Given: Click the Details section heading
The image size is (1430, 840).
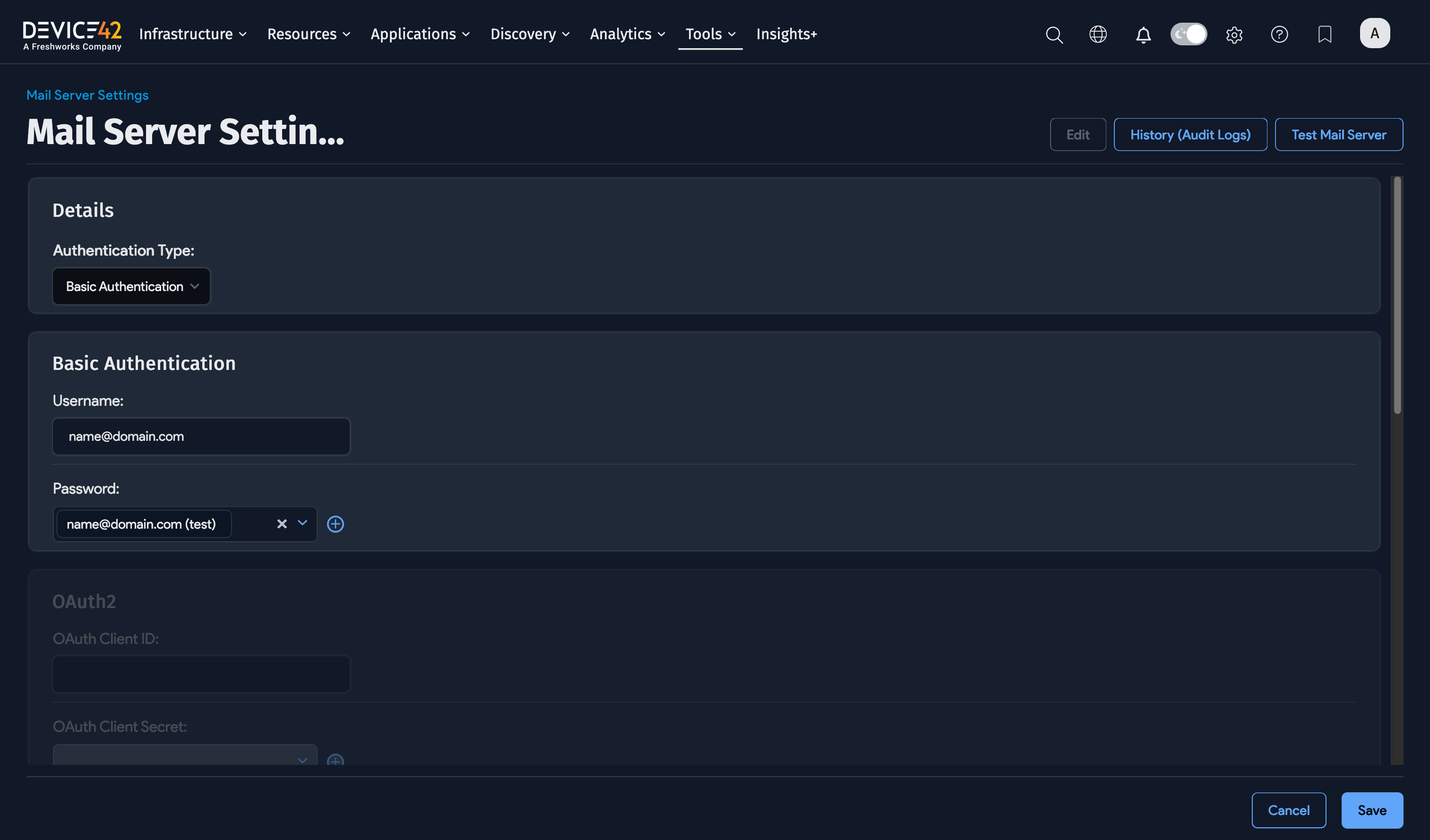Looking at the screenshot, I should coord(83,210).
